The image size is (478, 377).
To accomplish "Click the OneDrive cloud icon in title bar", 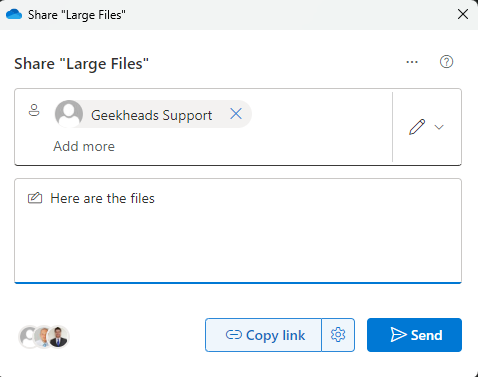I will [x=14, y=15].
